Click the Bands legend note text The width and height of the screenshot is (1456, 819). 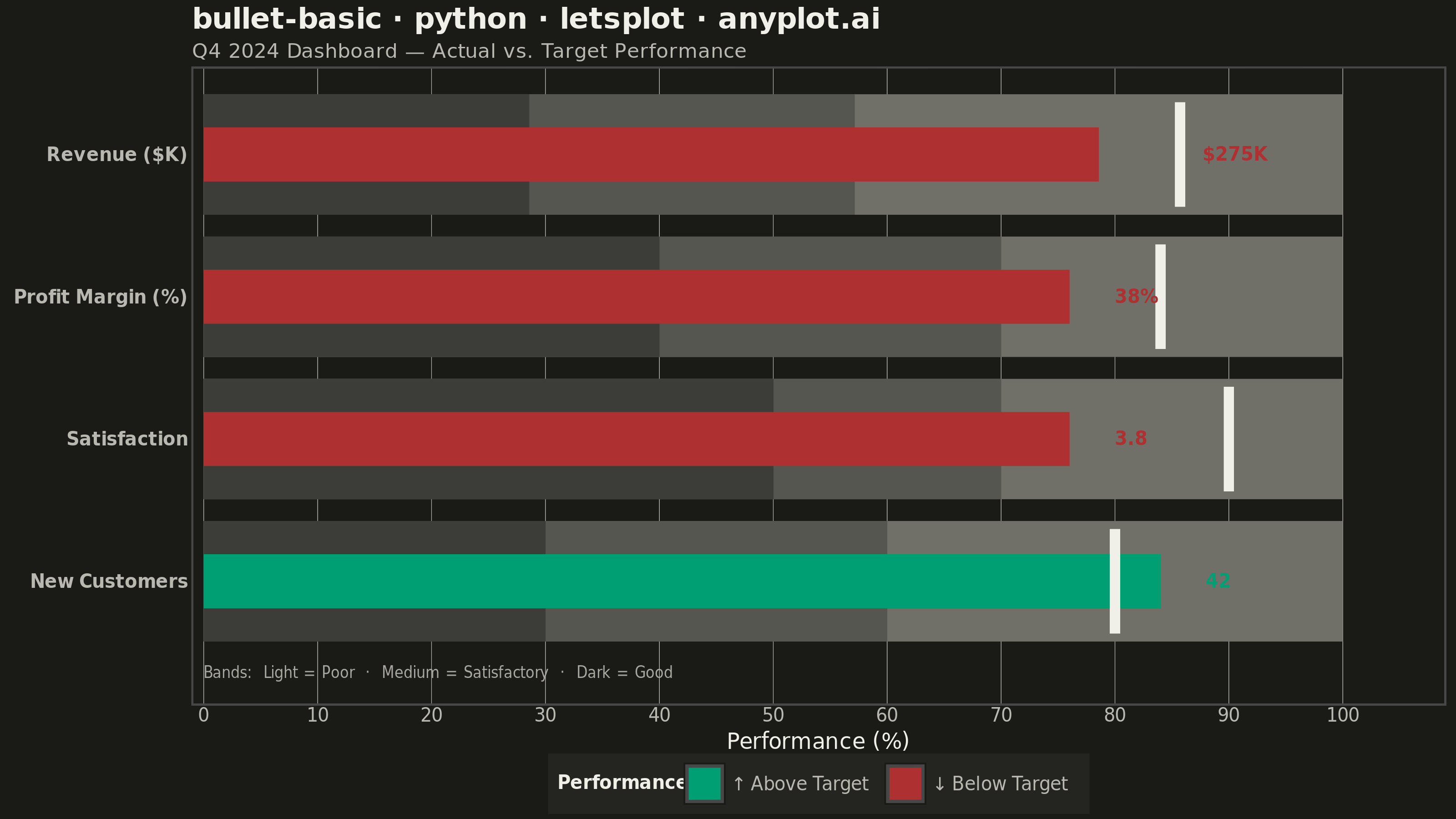point(438,672)
